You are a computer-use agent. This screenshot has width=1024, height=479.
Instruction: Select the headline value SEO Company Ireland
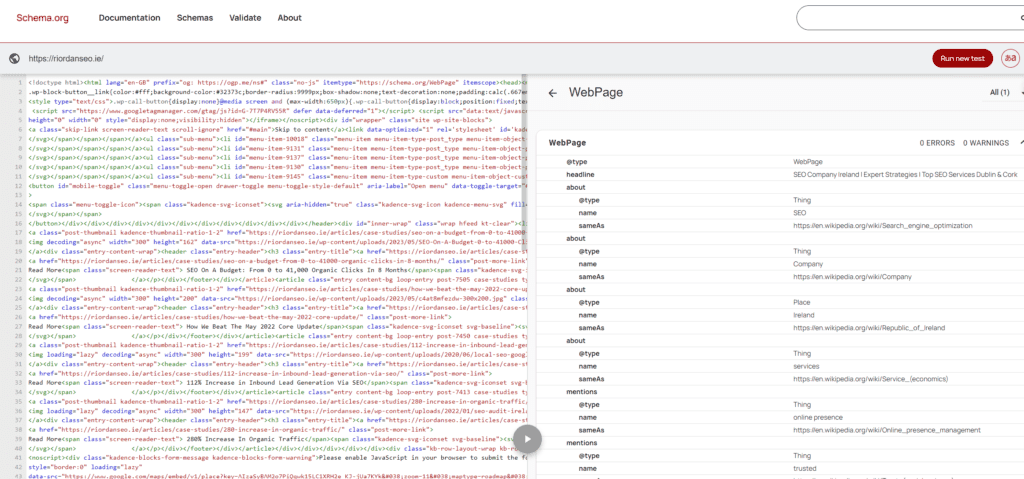coord(904,174)
